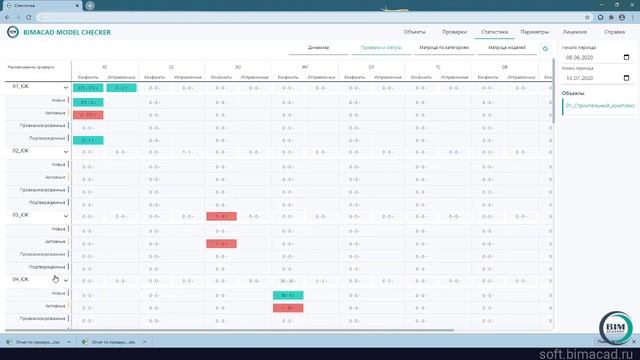Click teal Новые cell under the 04_ group

288,295
